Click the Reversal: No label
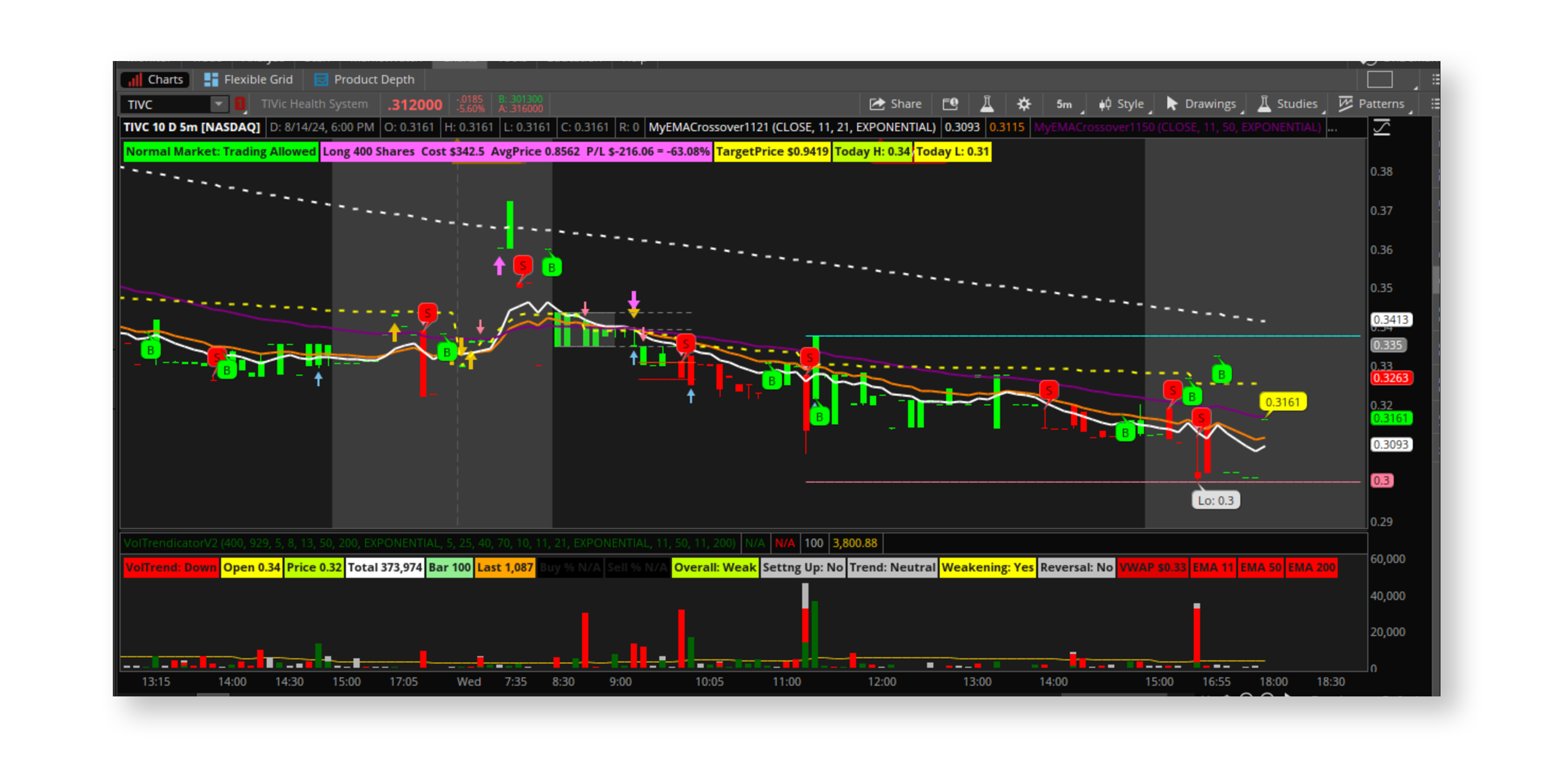 click(1076, 568)
